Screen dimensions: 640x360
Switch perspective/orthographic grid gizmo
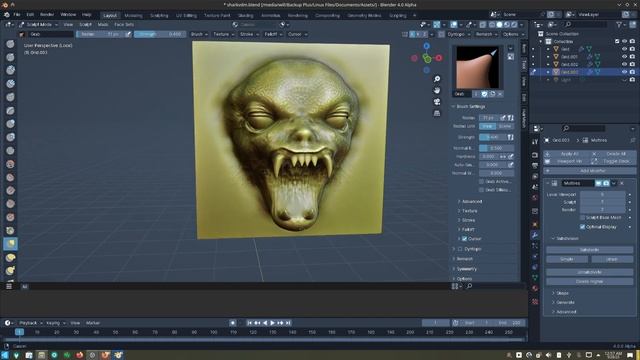(x=437, y=113)
